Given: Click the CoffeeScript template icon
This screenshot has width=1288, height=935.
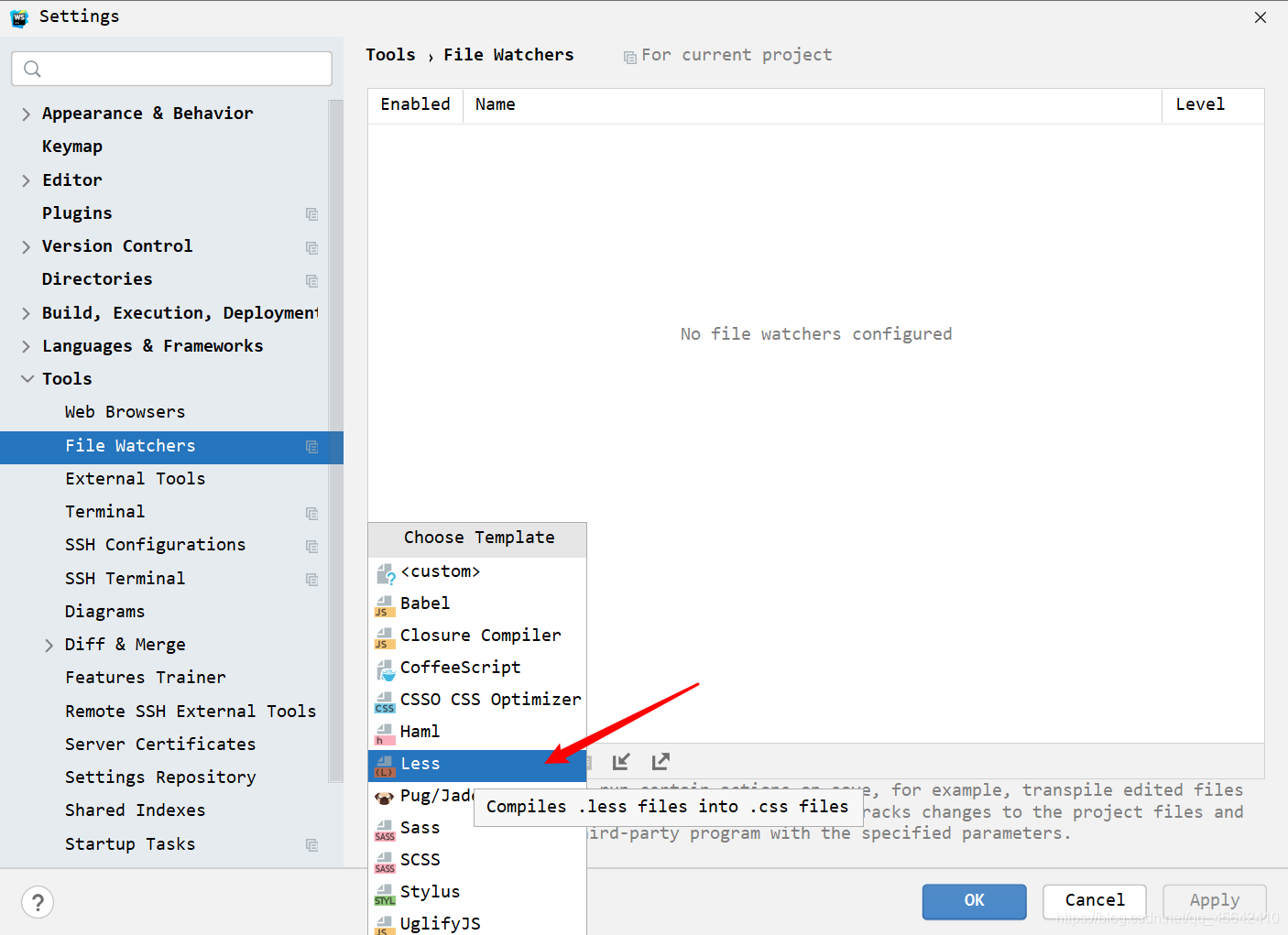Looking at the screenshot, I should [x=386, y=669].
